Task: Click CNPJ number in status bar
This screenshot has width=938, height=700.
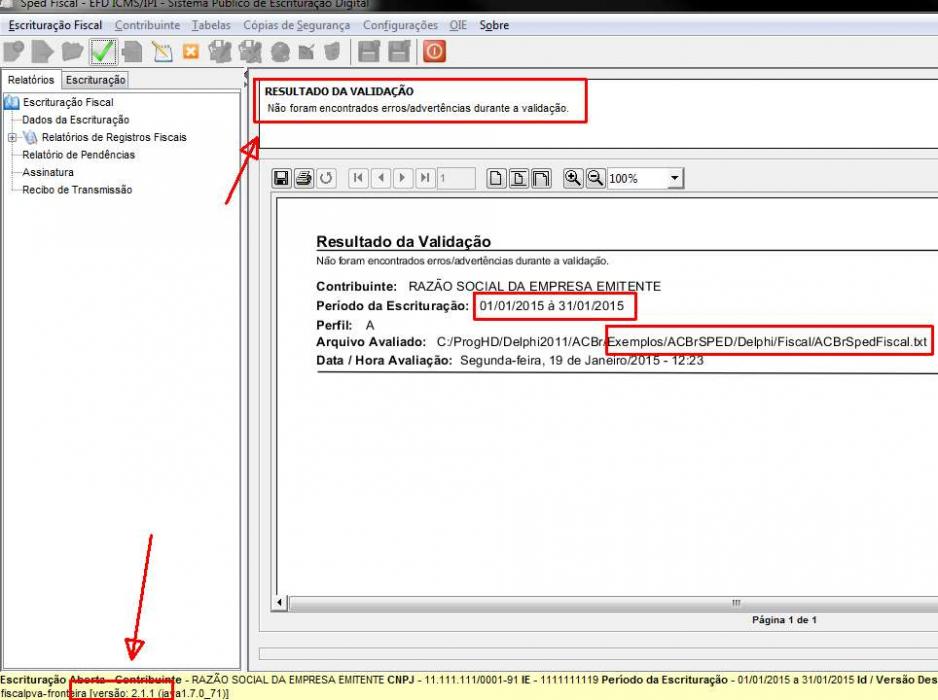Action: [x=471, y=680]
